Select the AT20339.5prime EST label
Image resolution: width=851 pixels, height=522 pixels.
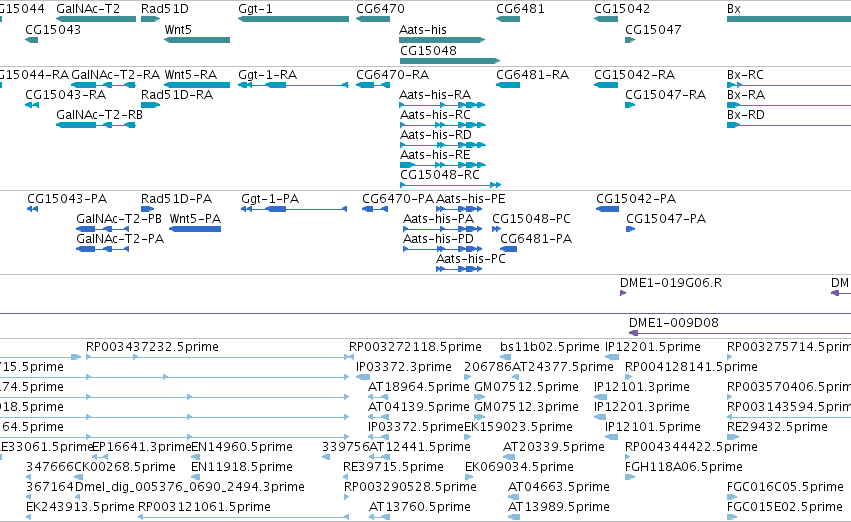[x=554, y=447]
